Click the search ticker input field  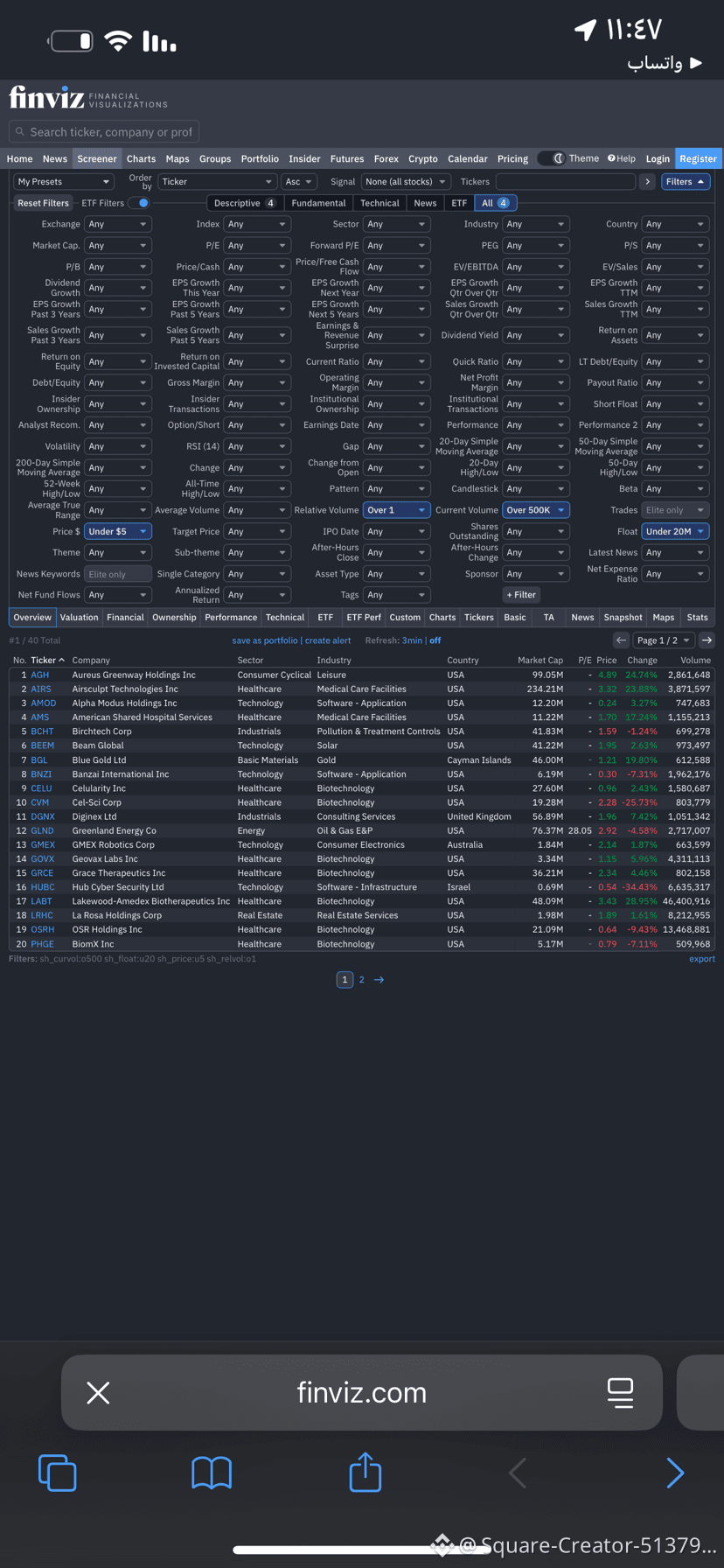[104, 132]
